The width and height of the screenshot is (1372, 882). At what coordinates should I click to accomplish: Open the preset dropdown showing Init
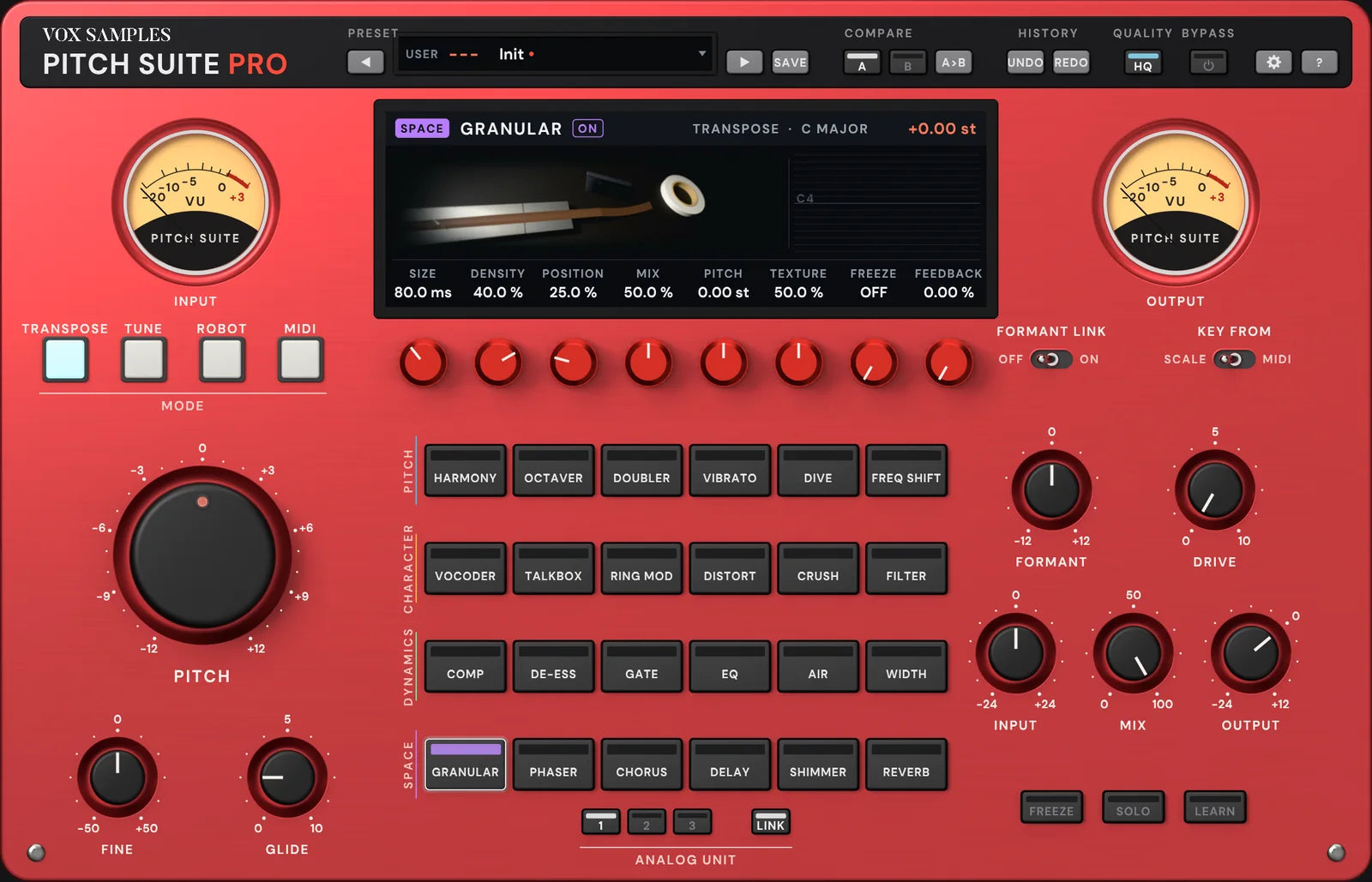(556, 54)
